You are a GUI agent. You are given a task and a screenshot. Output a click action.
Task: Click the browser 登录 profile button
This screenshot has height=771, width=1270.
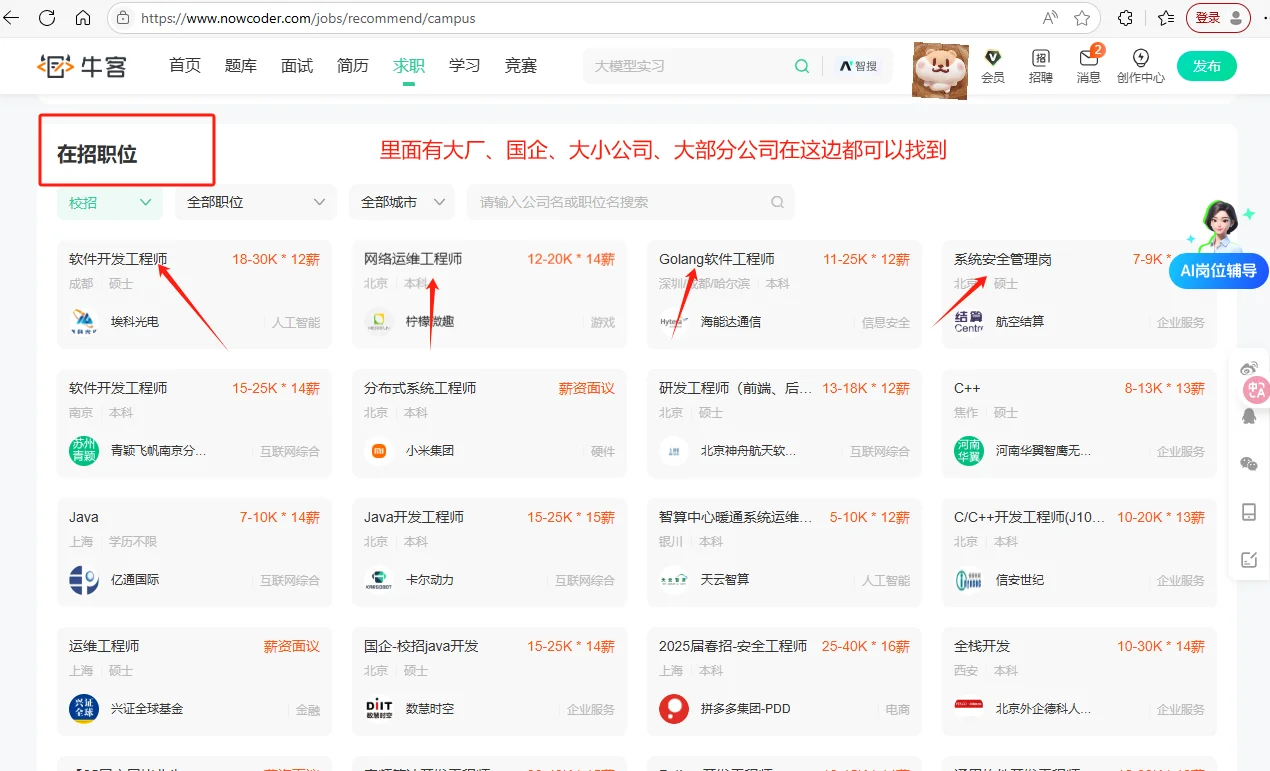[x=1218, y=18]
